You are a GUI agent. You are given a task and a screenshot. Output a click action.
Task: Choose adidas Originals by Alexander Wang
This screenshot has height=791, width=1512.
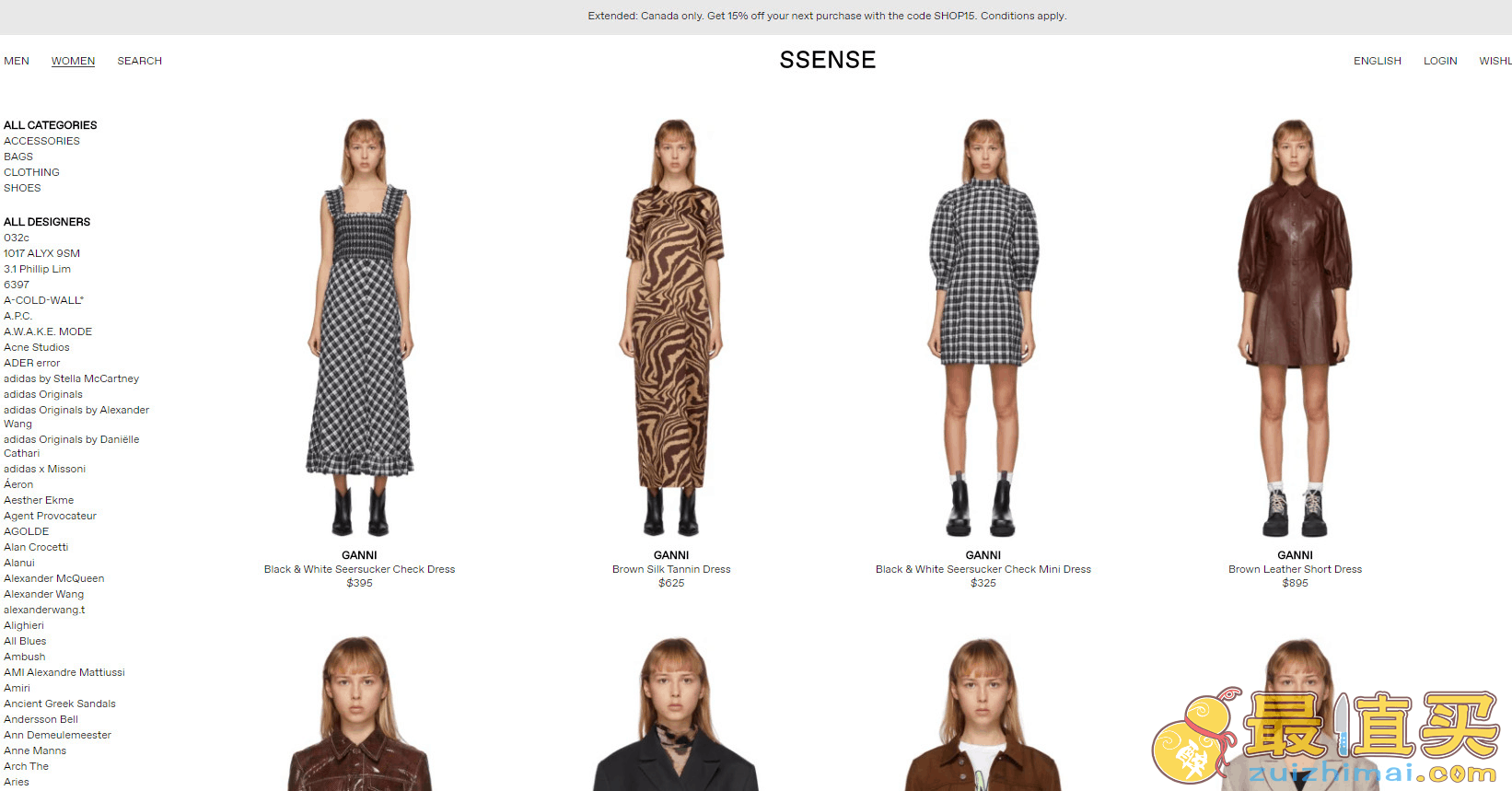coord(76,416)
